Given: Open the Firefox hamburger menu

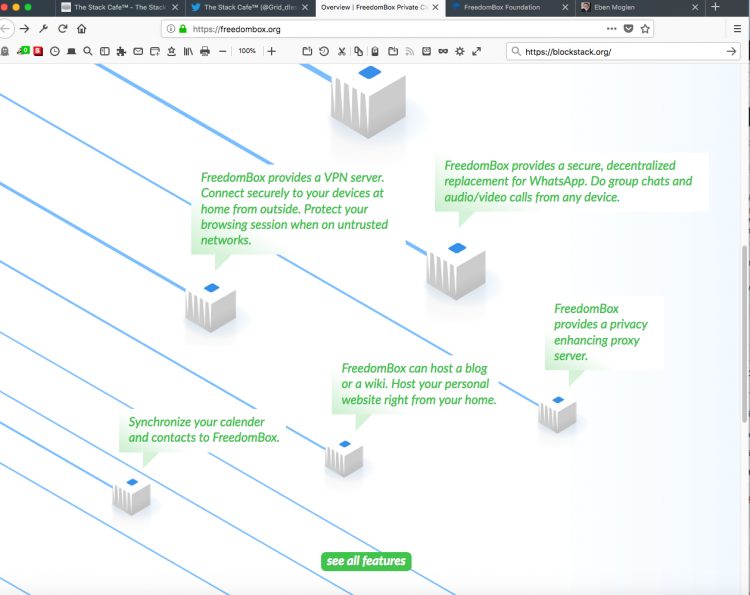Looking at the screenshot, I should pyautogui.click(x=737, y=29).
